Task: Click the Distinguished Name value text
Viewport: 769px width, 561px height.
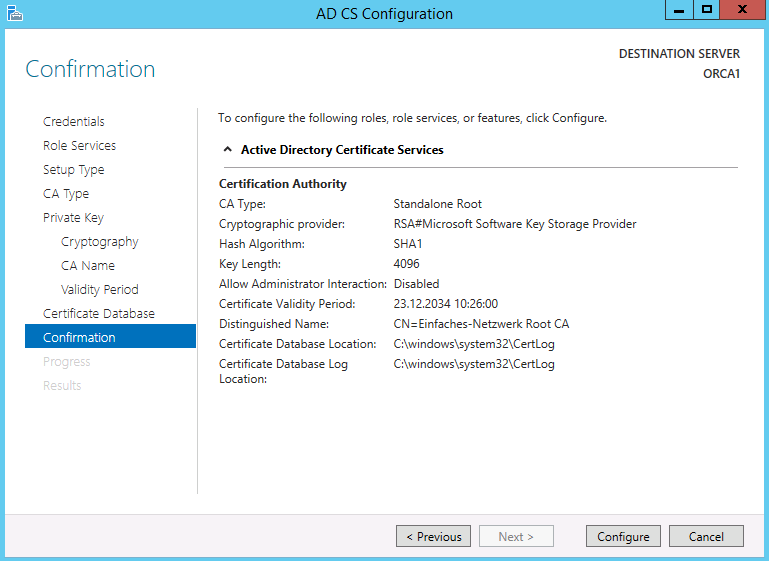Action: pos(481,324)
